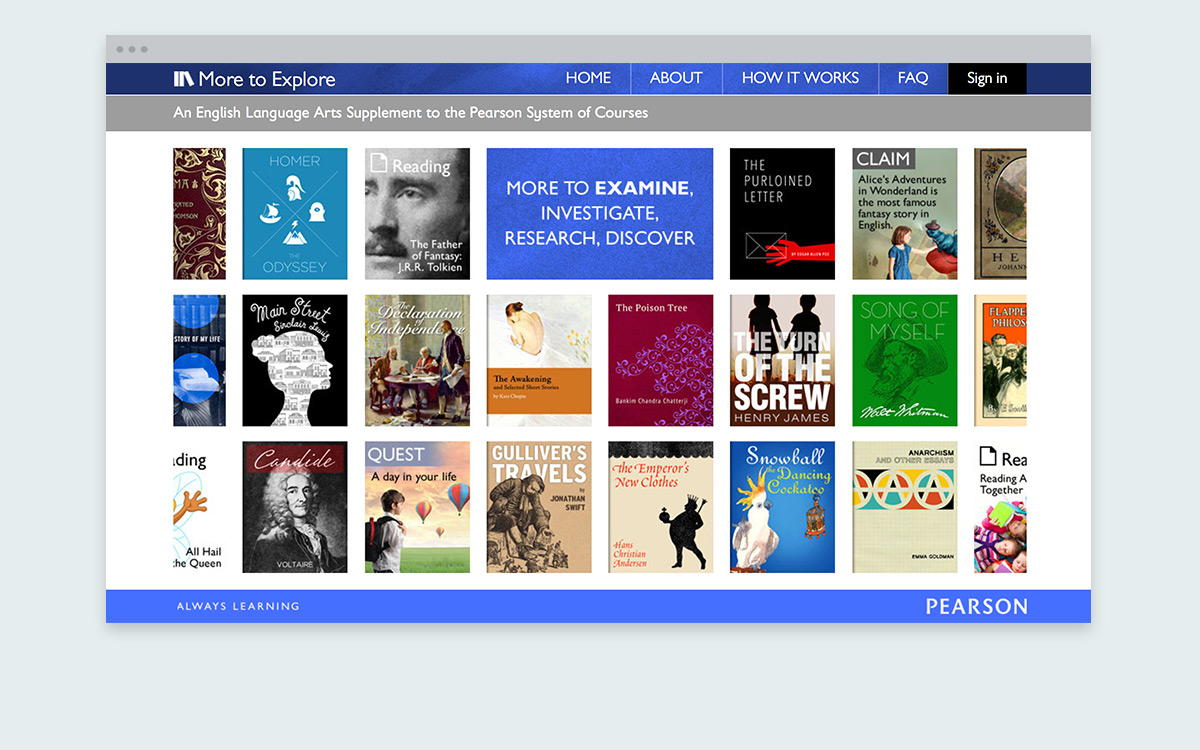
Task: Go to the ABOUT page
Action: click(x=676, y=78)
